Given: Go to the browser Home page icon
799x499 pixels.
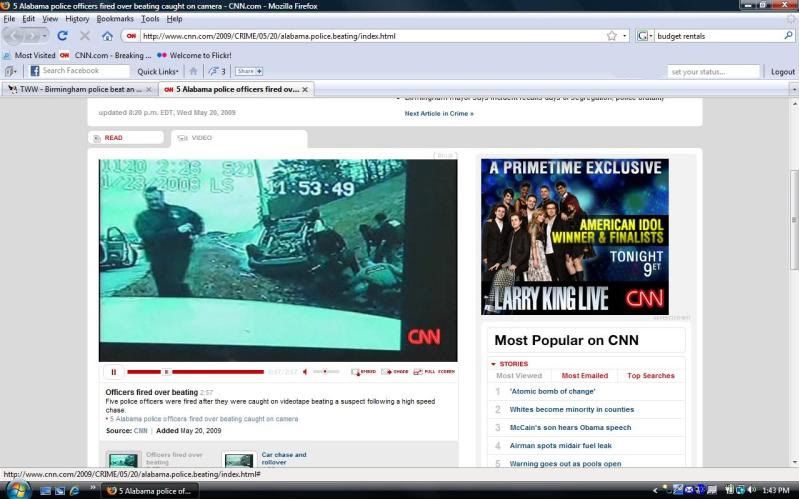Looking at the screenshot, I should (x=107, y=36).
